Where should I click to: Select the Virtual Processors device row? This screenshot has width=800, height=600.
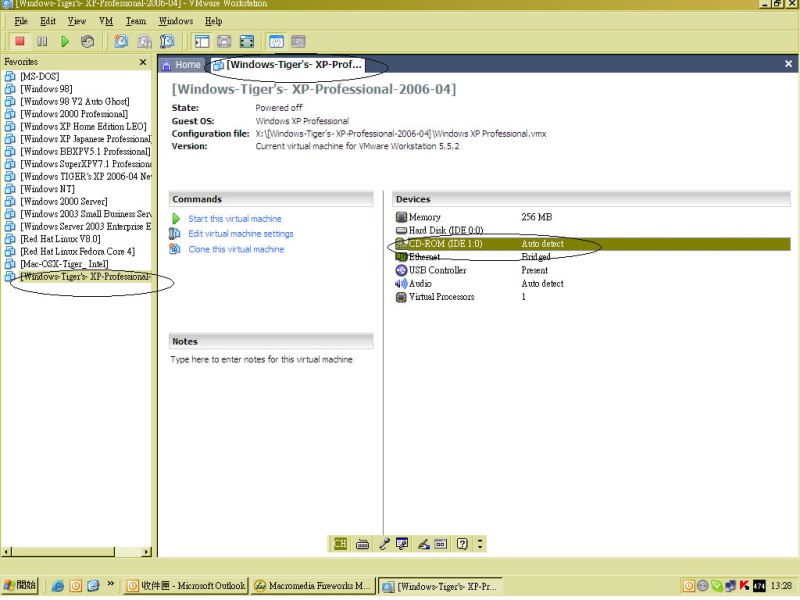pyautogui.click(x=592, y=296)
